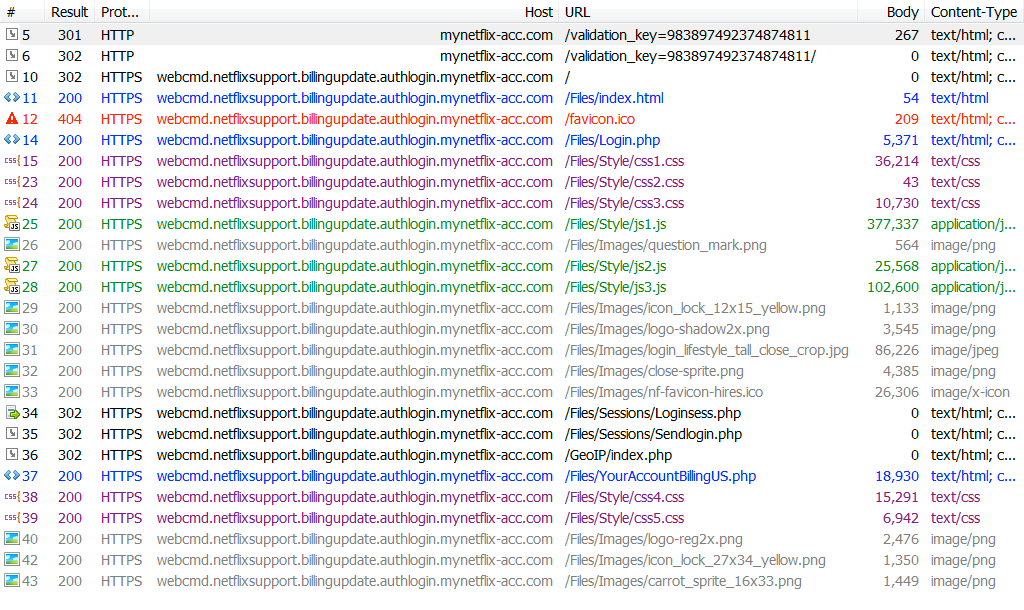Click the image icon of session 43
Screen dimensions: 1024x610
point(12,580)
